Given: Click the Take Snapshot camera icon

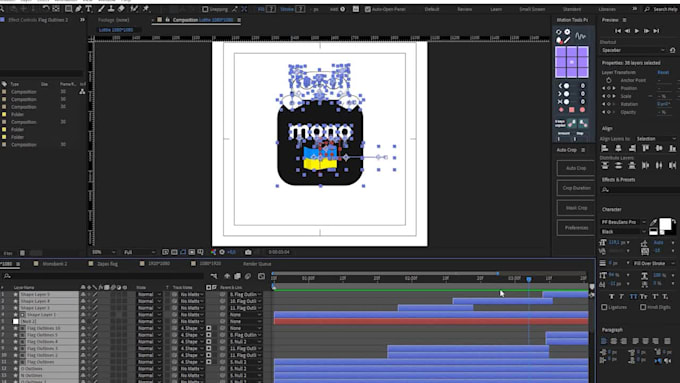Looking at the screenshot, I should [x=248, y=252].
